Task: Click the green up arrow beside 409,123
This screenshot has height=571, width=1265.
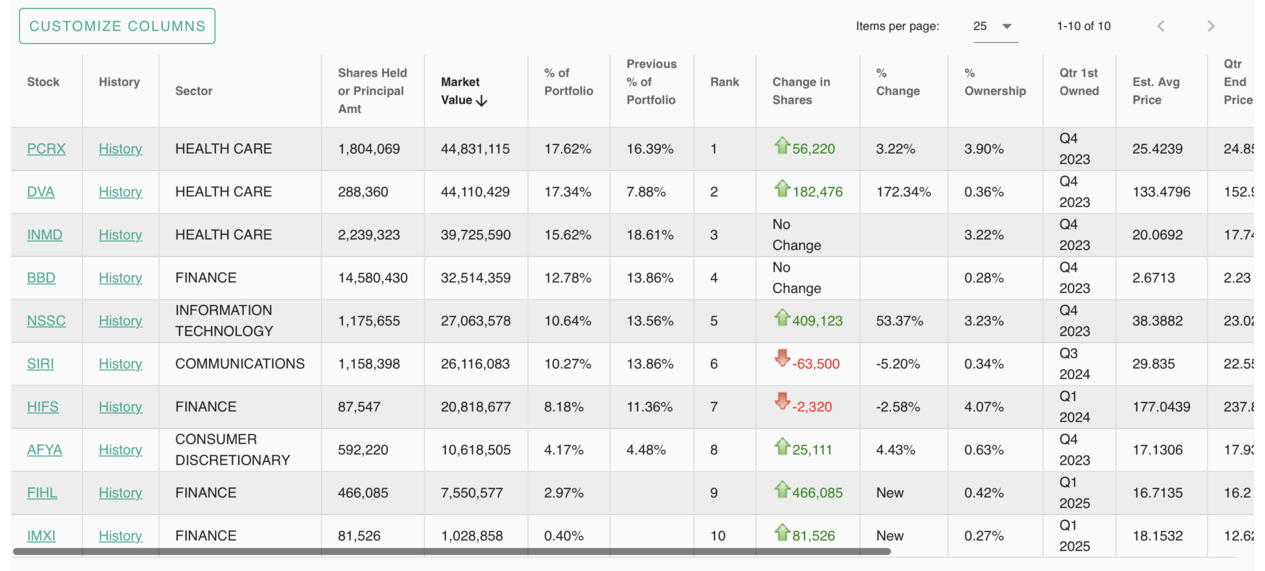Action: [x=782, y=318]
